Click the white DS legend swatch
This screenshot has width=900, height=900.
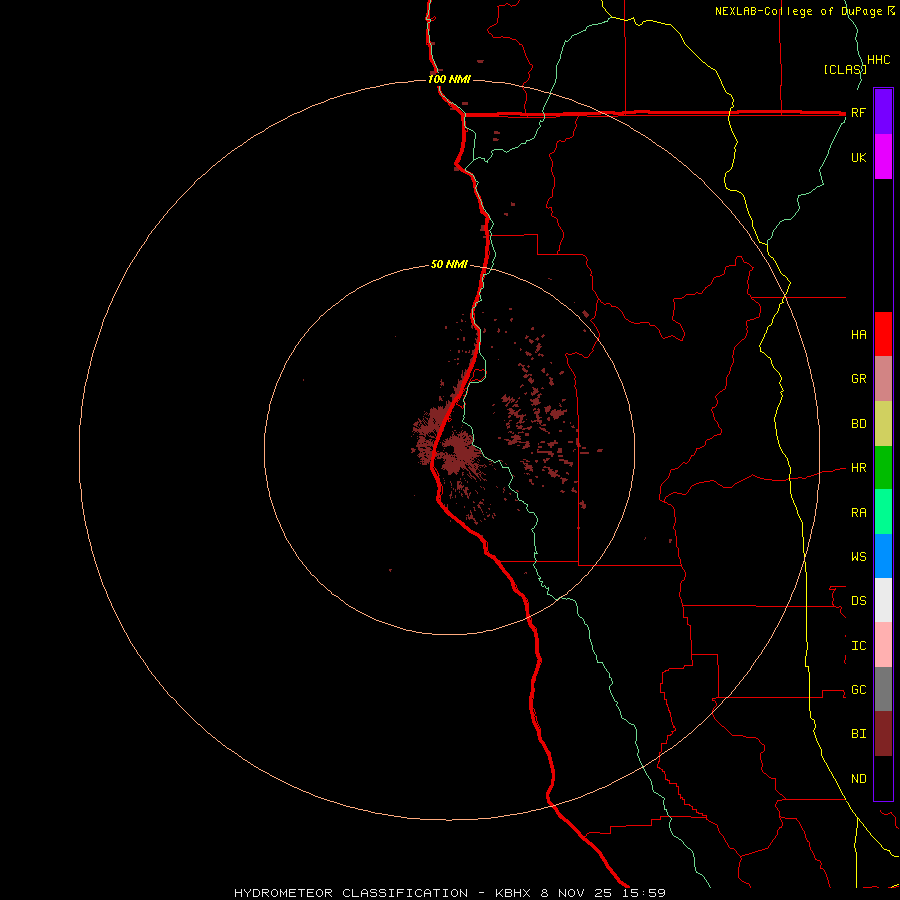click(883, 600)
